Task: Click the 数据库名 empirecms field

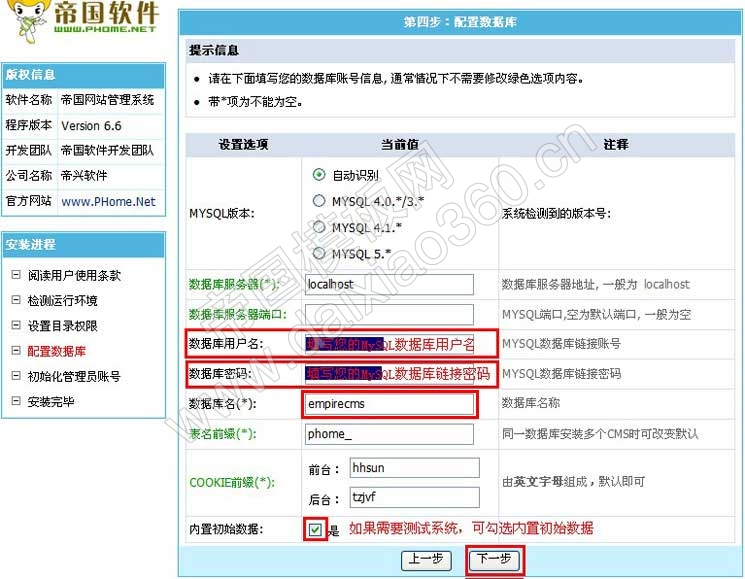Action: pyautogui.click(x=390, y=404)
